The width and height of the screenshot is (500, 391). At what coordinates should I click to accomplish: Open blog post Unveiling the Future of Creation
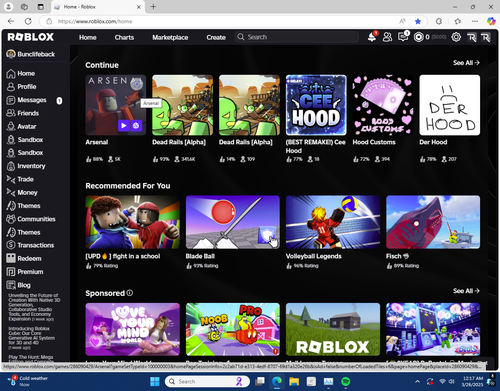point(33,307)
